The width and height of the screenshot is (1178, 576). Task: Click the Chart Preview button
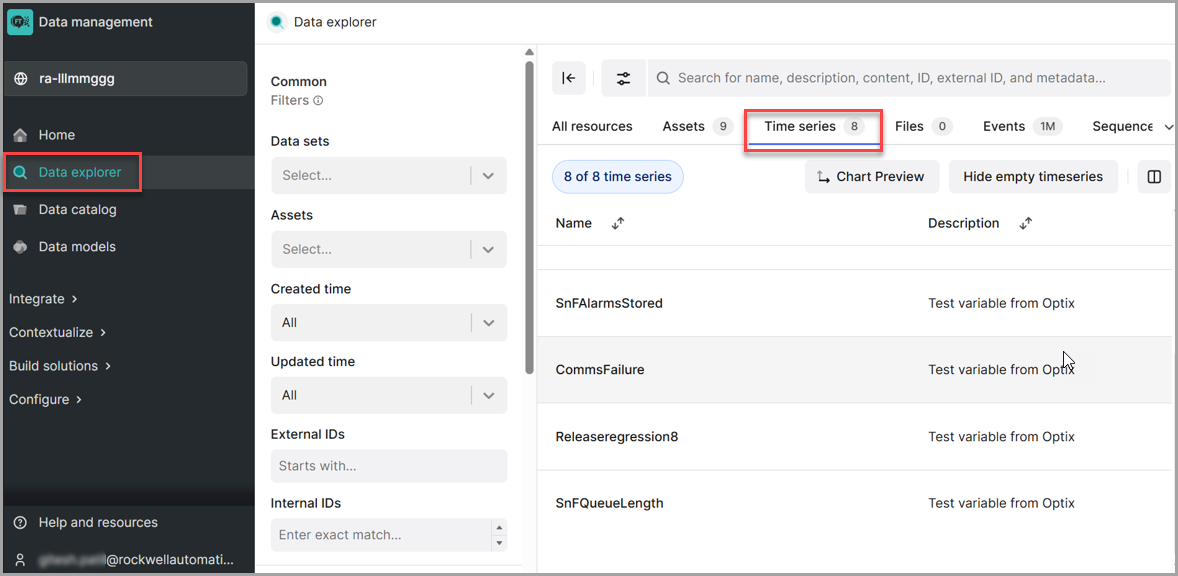pyautogui.click(x=871, y=176)
